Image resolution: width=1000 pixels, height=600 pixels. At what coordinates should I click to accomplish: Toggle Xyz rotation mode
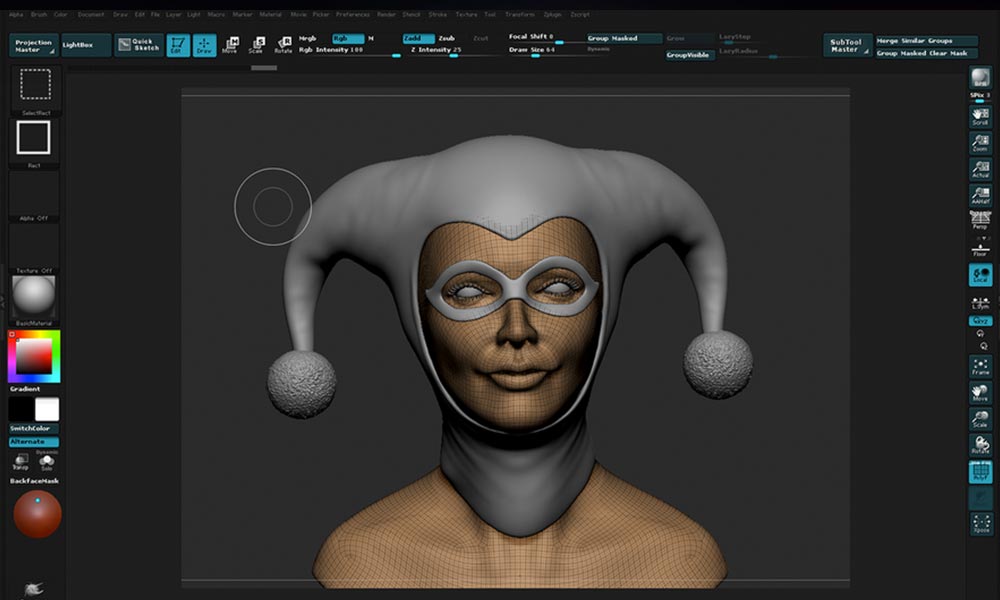980,321
